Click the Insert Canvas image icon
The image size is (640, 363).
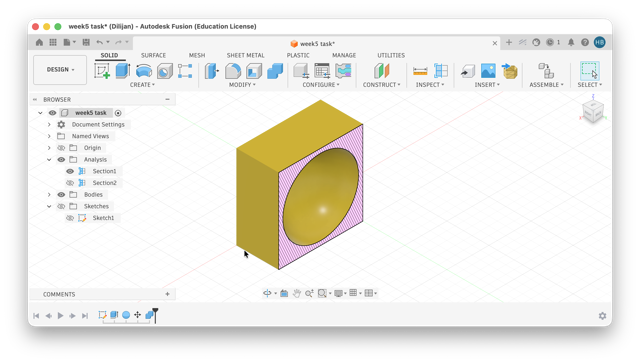point(488,71)
